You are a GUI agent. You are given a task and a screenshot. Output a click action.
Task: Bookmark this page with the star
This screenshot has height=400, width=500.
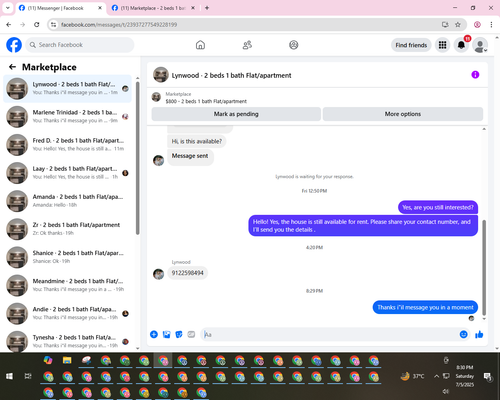458,25
